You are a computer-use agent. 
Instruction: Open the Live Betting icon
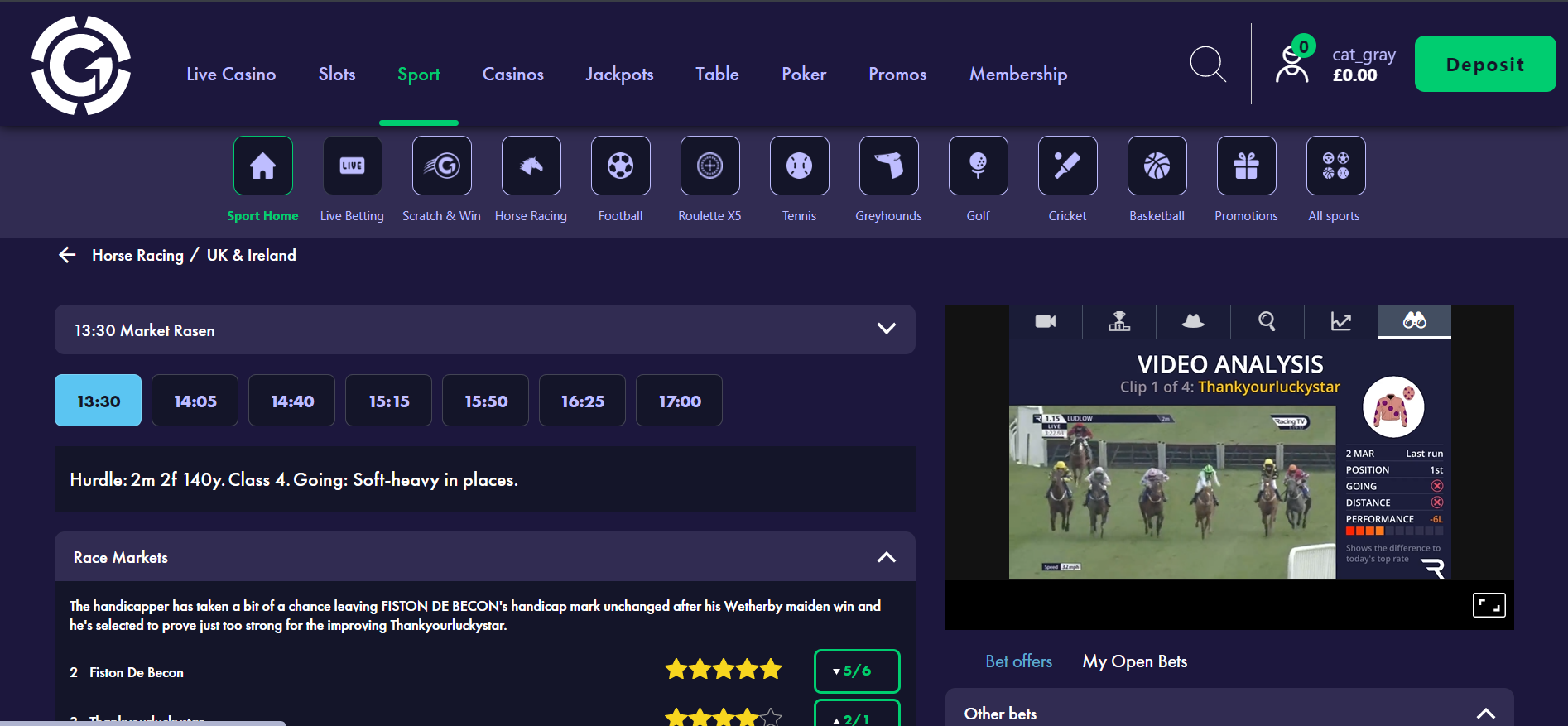[x=353, y=166]
